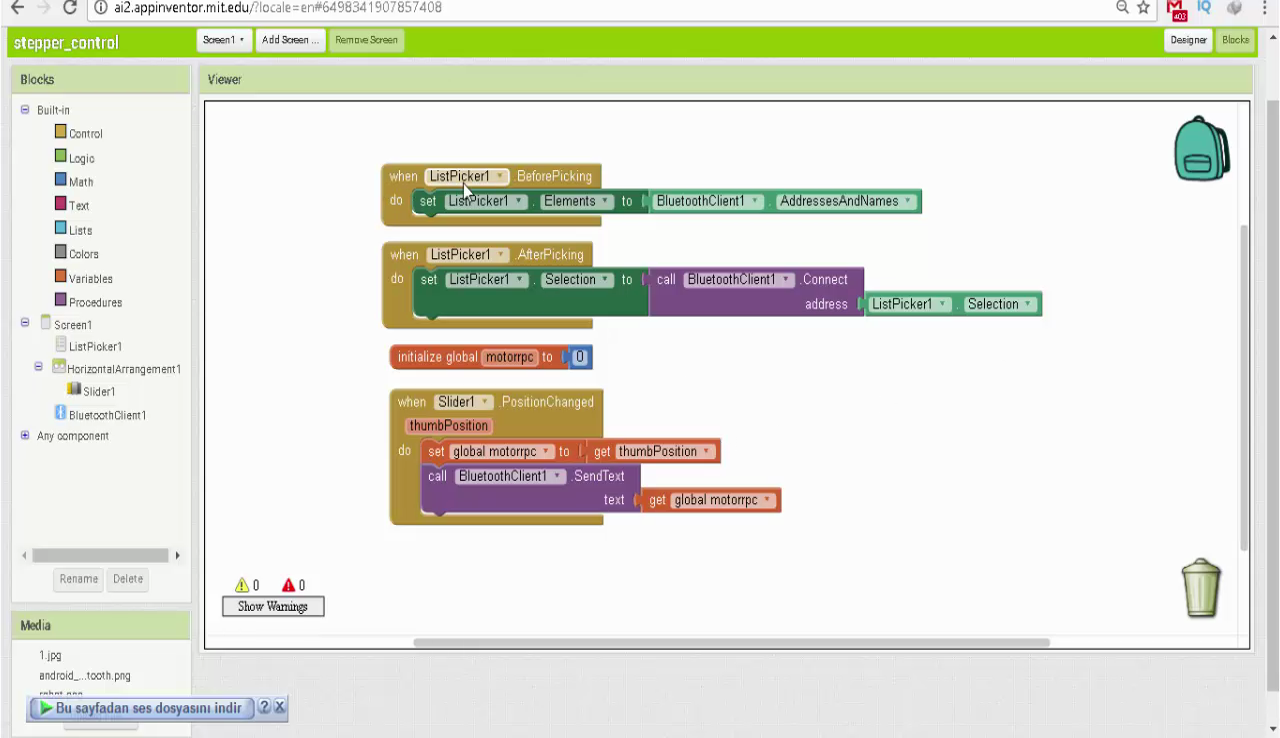The width and height of the screenshot is (1280, 738).
Task: Close the audio download bar
Action: tap(279, 707)
